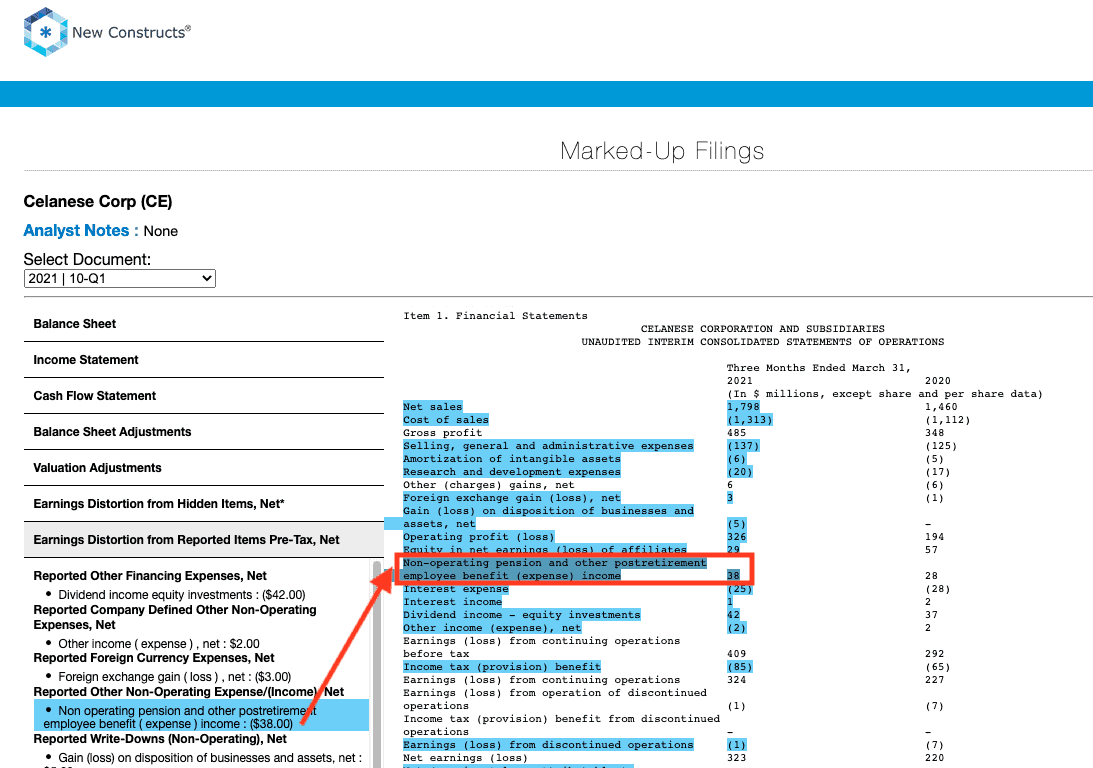Select Non operating pension and other postretirement item
This screenshot has height=768, width=1093.
point(201,717)
